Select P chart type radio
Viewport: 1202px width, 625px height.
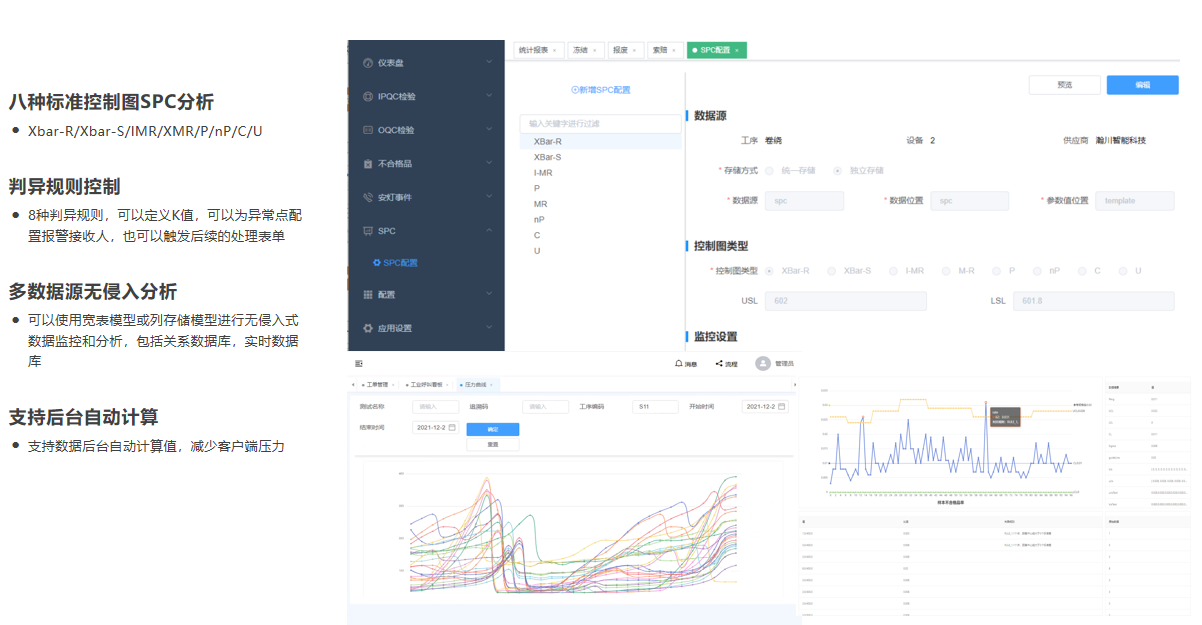tap(997, 270)
